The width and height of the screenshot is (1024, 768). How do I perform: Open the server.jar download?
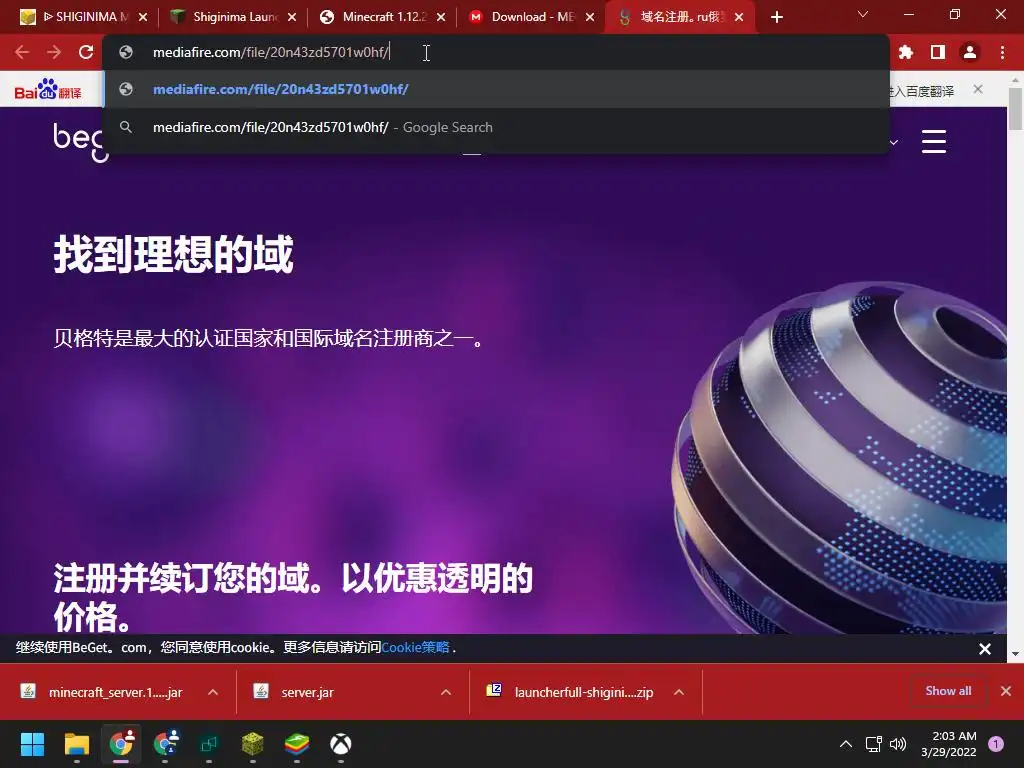(307, 692)
